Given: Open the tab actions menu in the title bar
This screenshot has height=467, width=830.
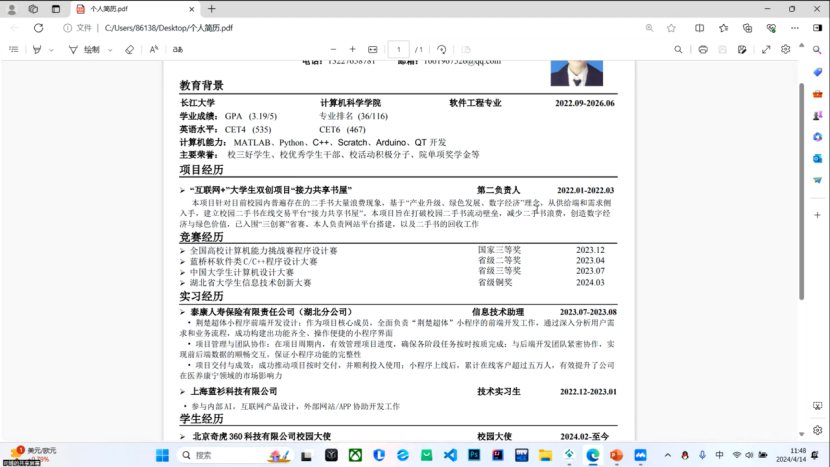Looking at the screenshot, I should coord(56,8).
